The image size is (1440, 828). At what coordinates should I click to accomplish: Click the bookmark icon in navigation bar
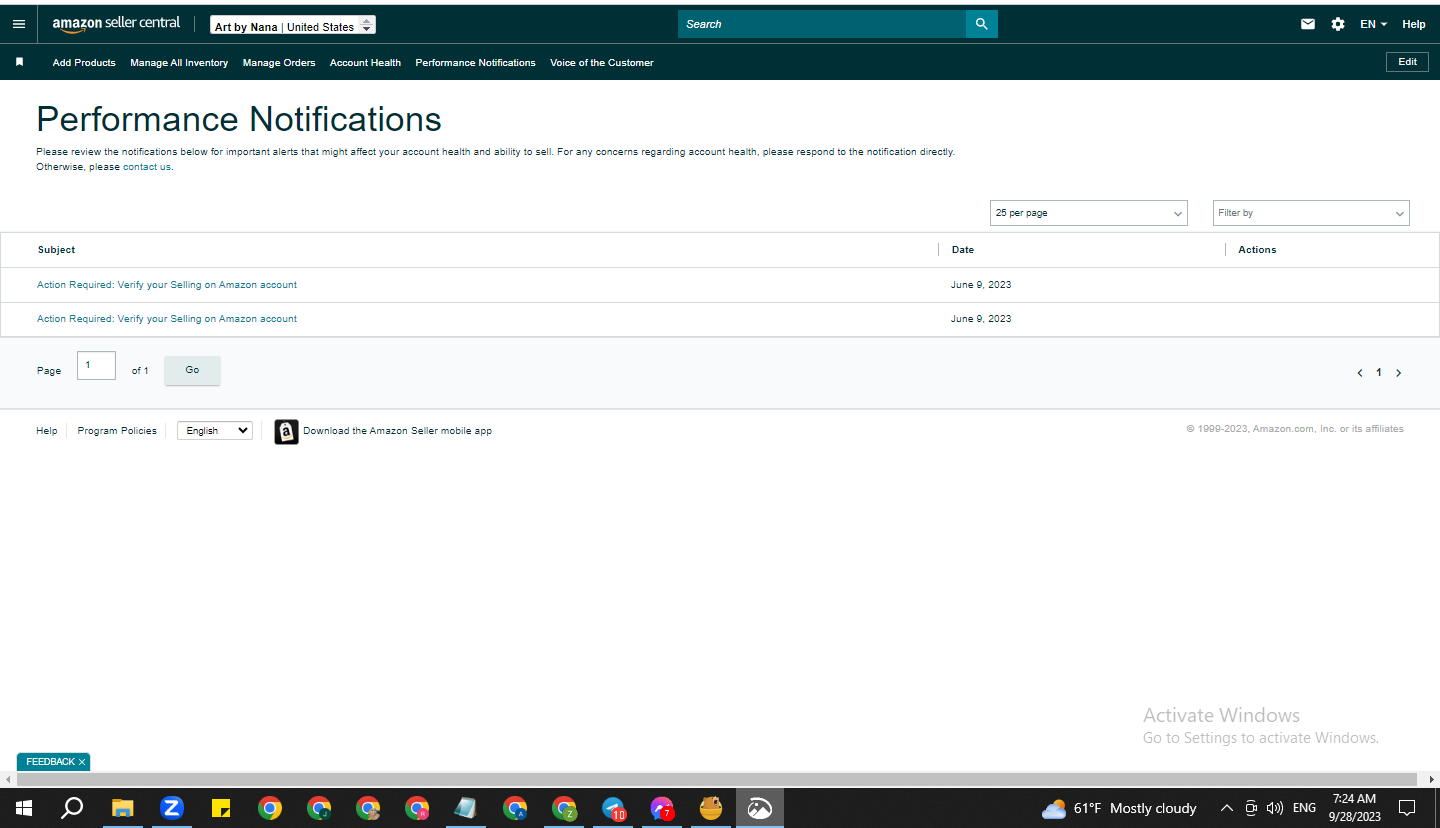(19, 62)
